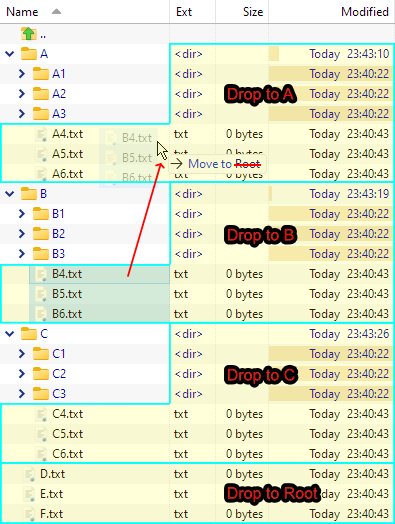Select the F.txt file name
395x524 pixels.
51,515
